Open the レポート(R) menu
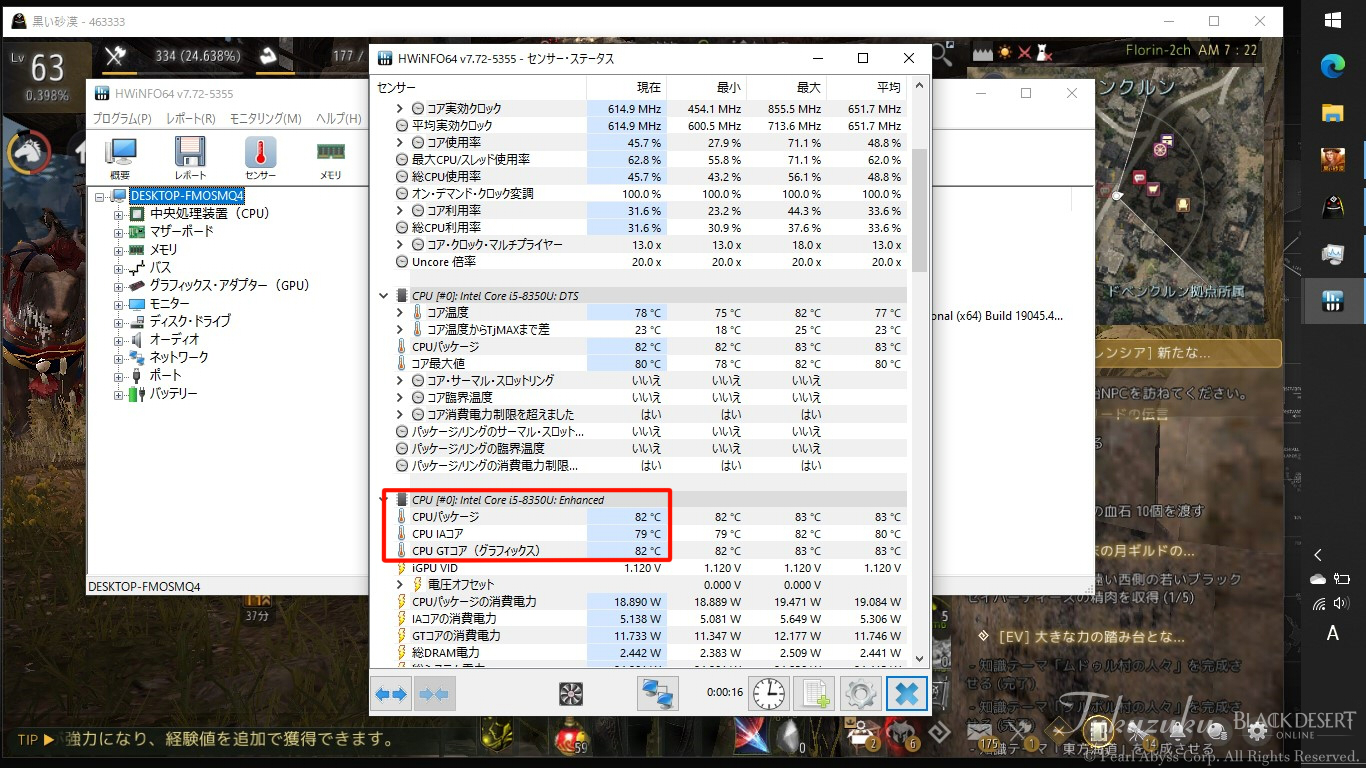Screen dimensions: 1366x768 pos(191,119)
